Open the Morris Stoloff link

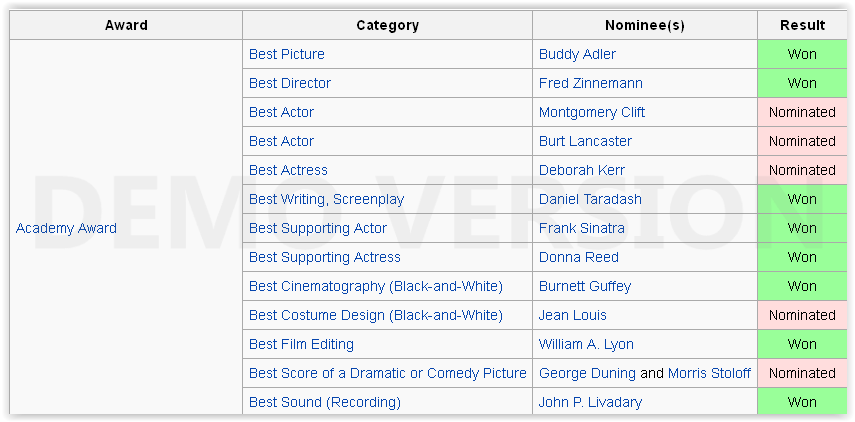[x=709, y=373]
